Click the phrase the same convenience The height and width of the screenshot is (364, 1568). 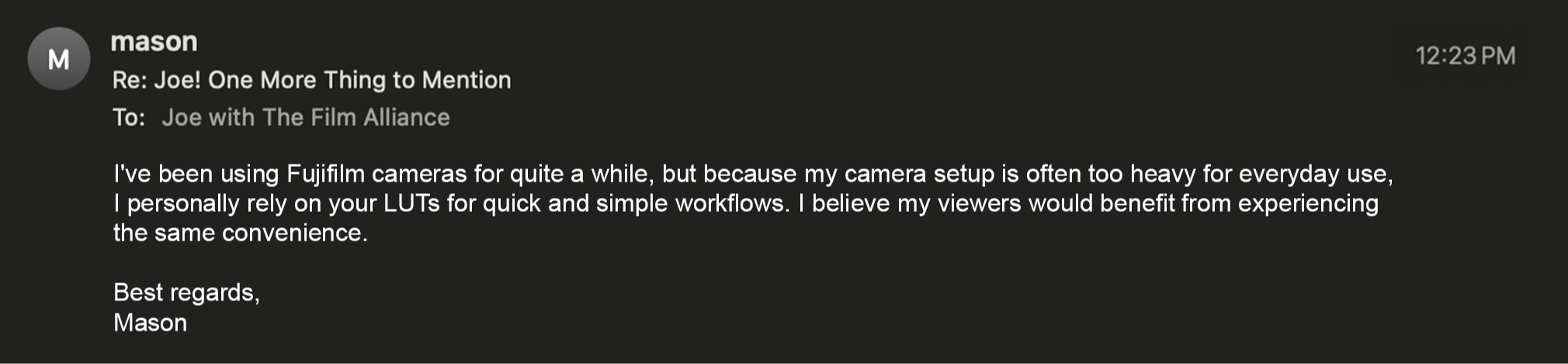click(x=240, y=233)
